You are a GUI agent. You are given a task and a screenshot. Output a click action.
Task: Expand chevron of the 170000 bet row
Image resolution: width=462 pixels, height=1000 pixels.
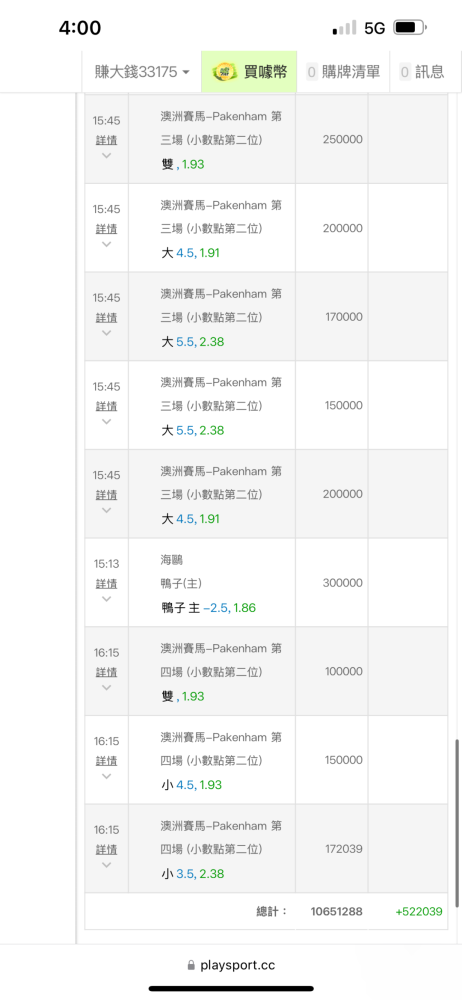107,333
